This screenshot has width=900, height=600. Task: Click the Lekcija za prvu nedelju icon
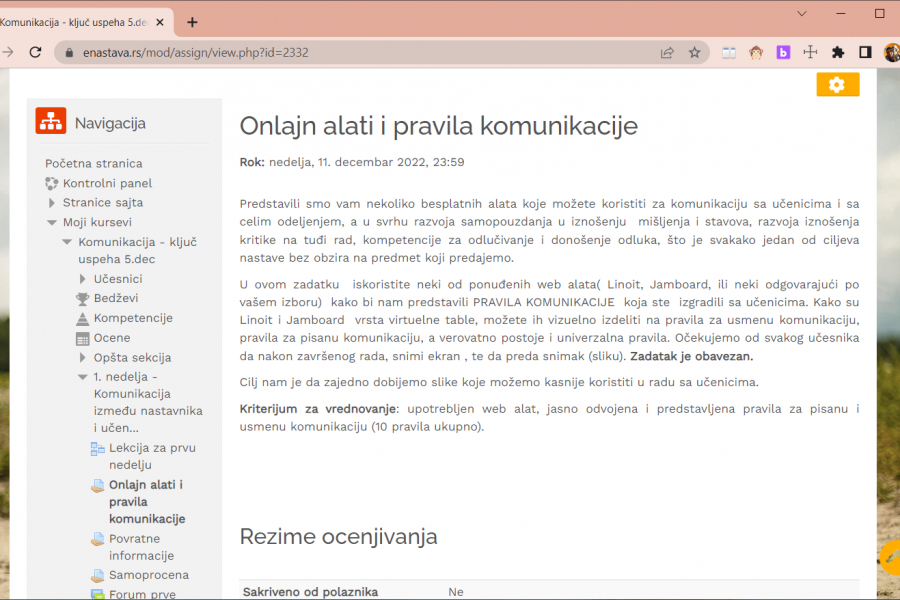coord(98,448)
